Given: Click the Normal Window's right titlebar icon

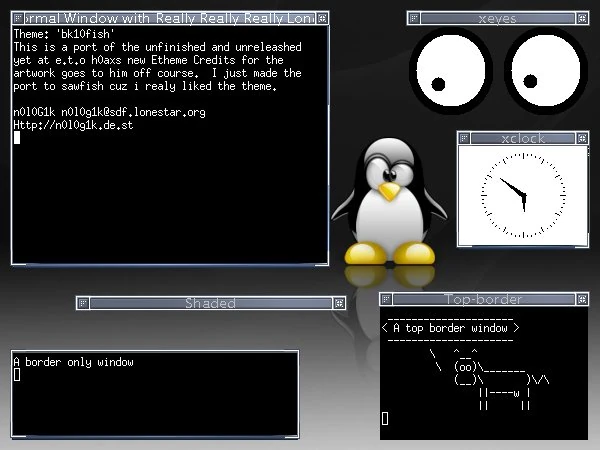Looking at the screenshot, I should click(323, 18).
